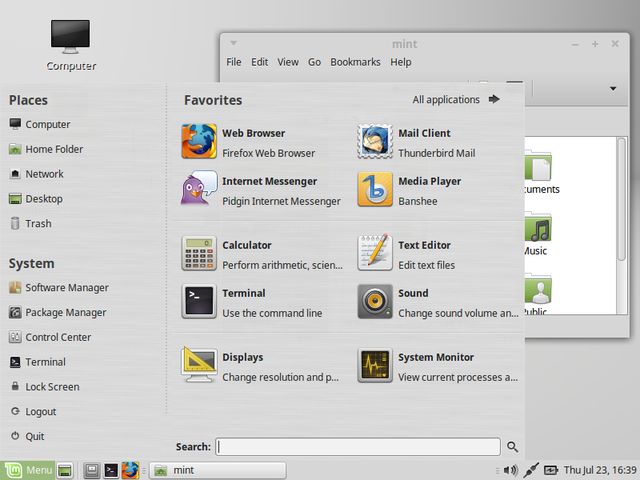Show all applications arrow

[494, 99]
